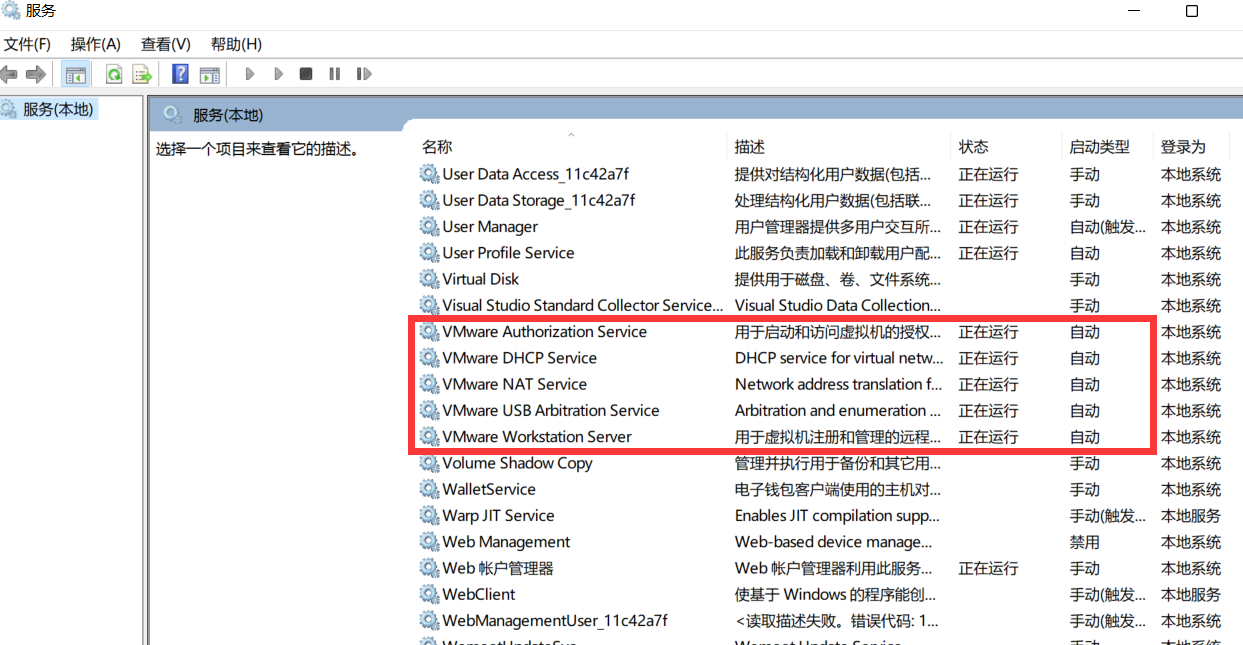Pause the selected service using the pause icon
Screen dimensions: 1243x645
click(334, 73)
